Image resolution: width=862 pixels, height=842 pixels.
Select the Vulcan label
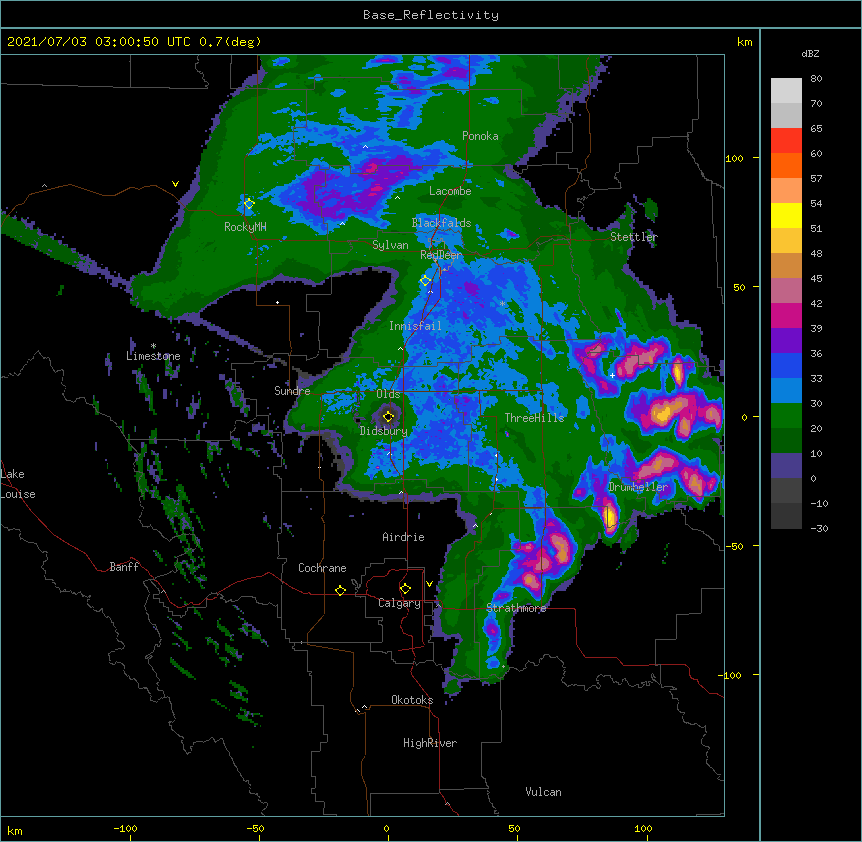[x=543, y=792]
